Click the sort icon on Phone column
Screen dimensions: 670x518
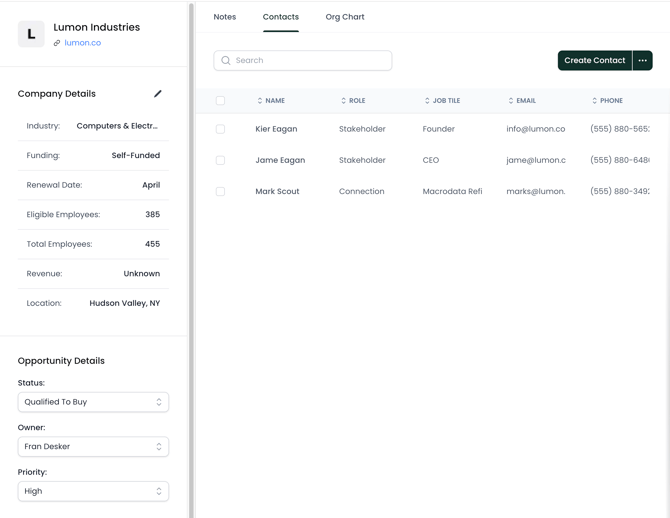(x=594, y=101)
